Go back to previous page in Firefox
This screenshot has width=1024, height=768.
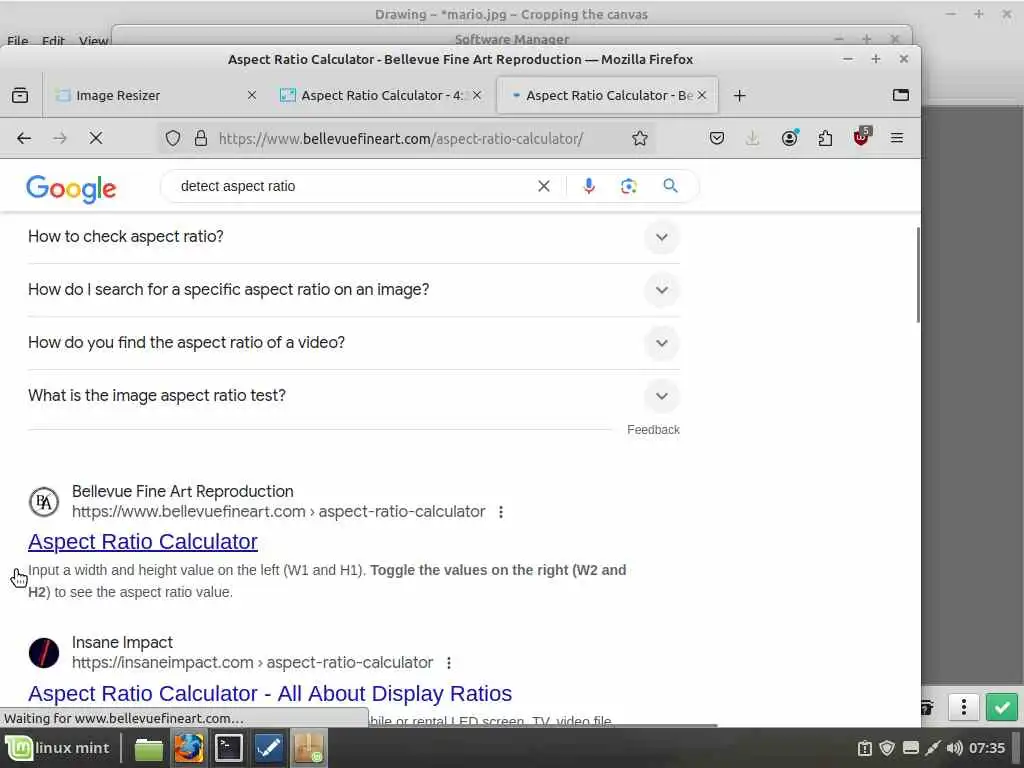(24, 138)
